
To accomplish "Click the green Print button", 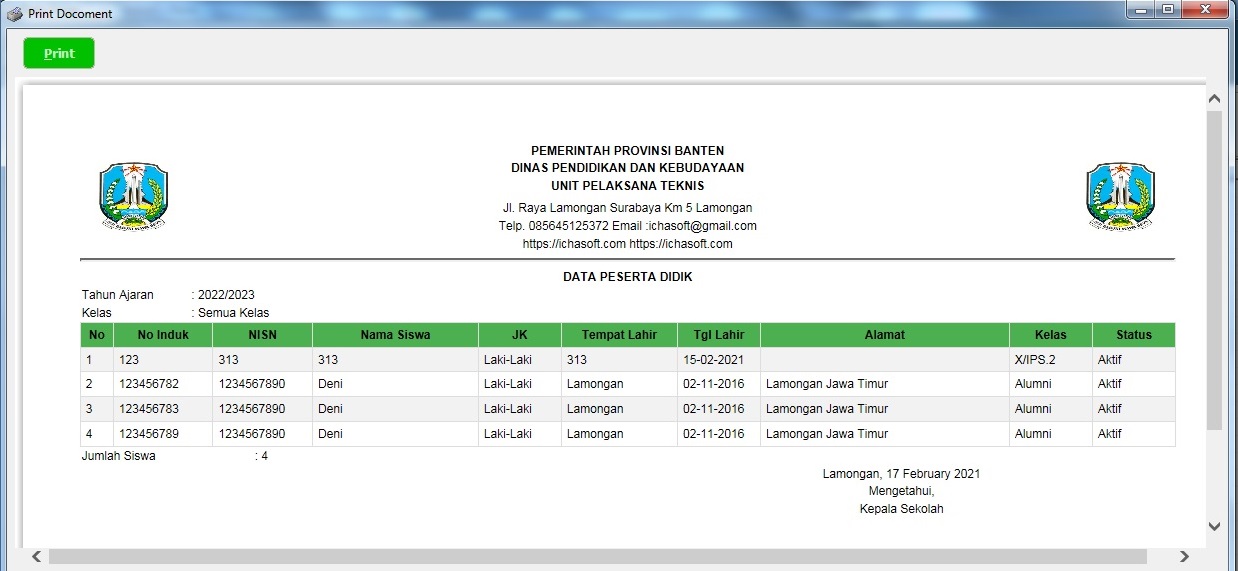I will point(59,53).
